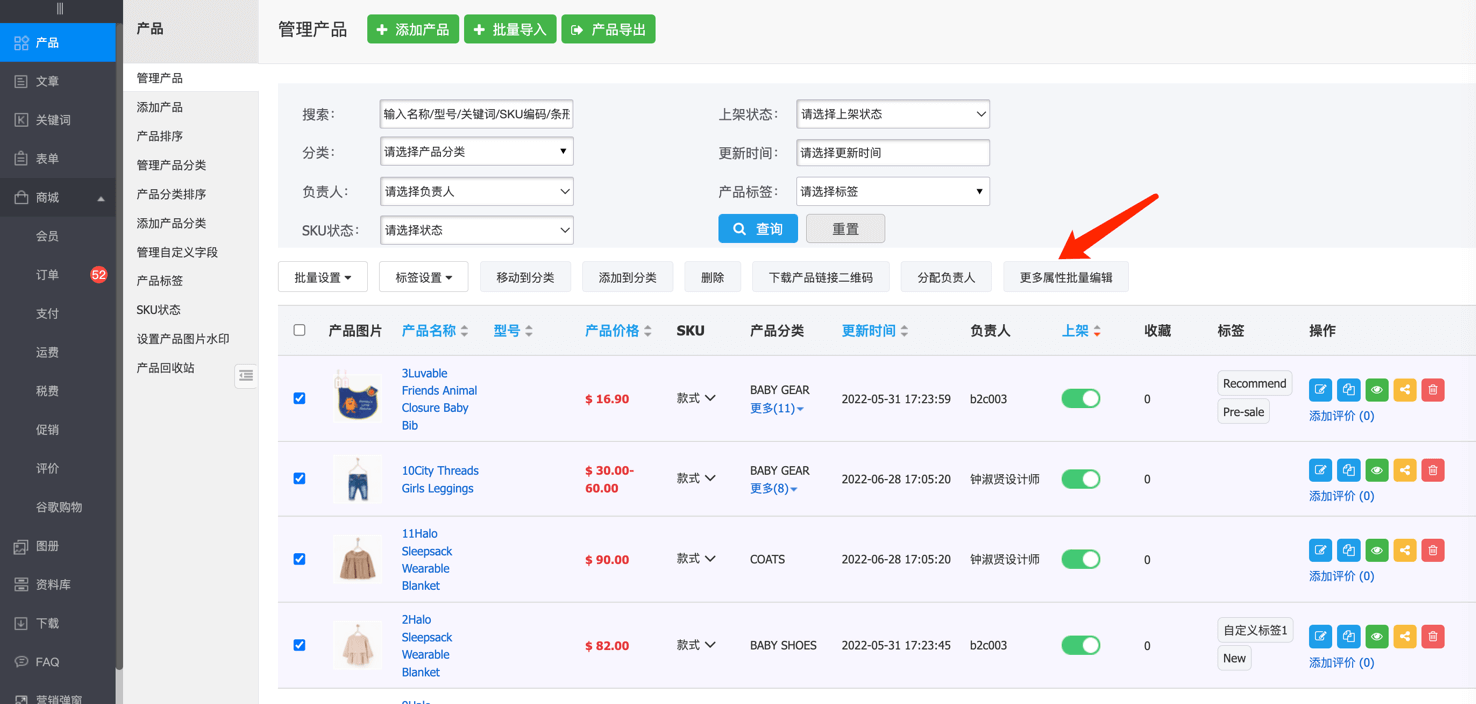Collapse the submenu panel toggle icon
Viewport: 1476px width, 704px height.
pos(246,376)
